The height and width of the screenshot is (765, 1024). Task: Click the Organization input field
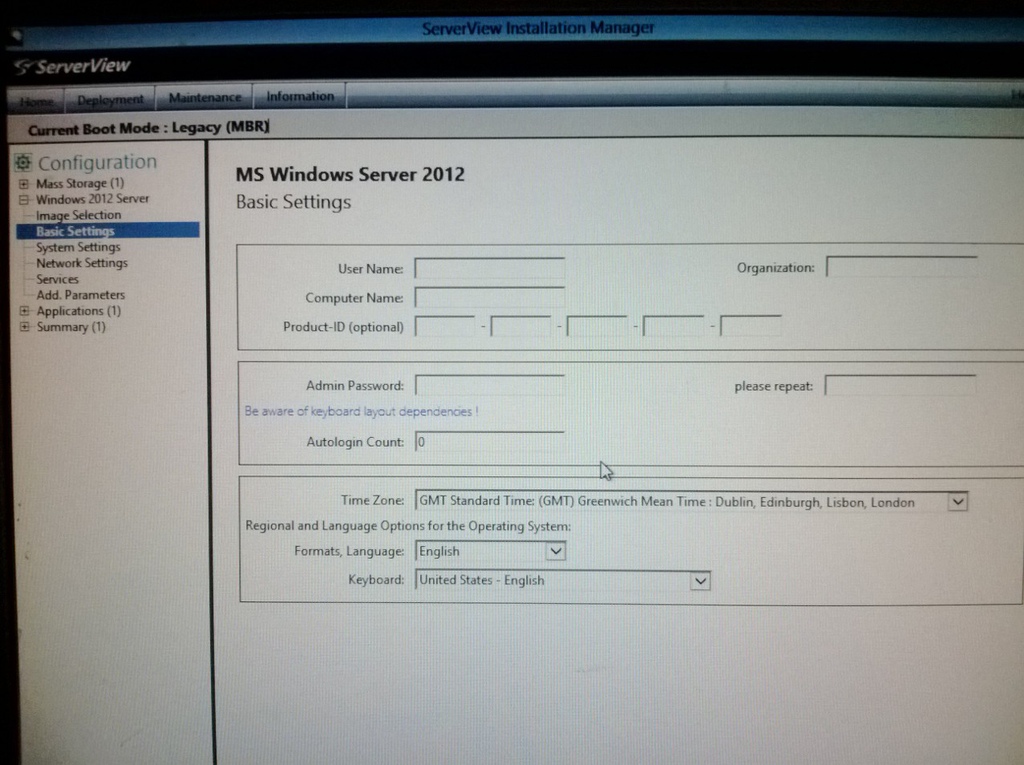coord(902,267)
